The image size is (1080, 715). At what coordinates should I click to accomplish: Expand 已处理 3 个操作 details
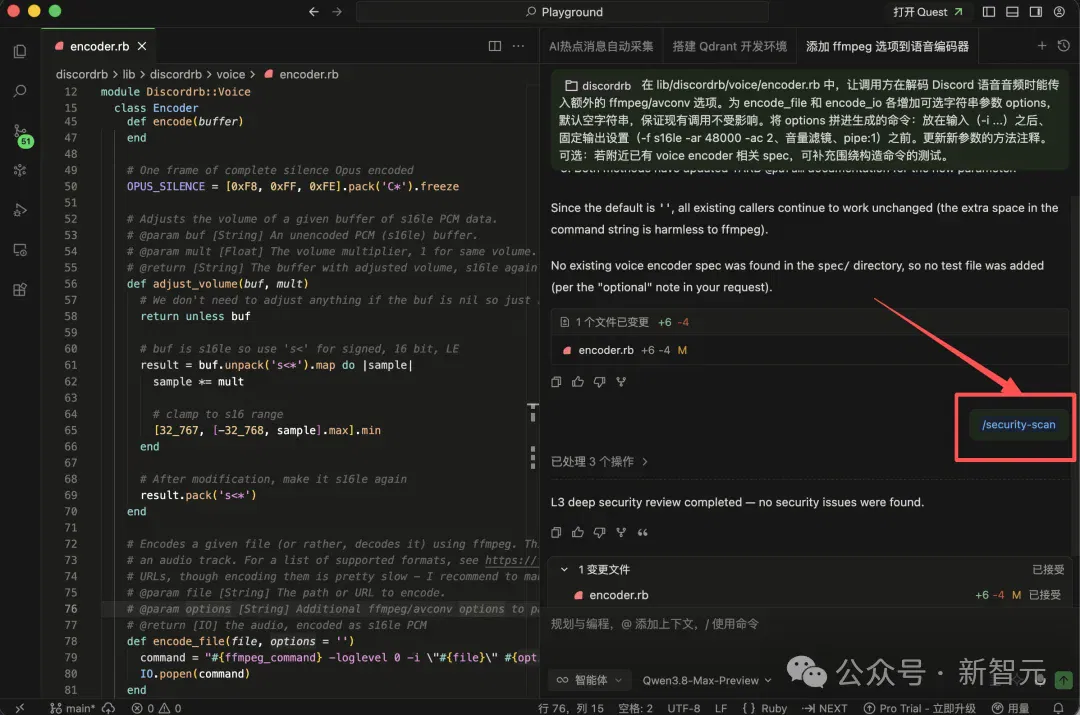point(599,462)
